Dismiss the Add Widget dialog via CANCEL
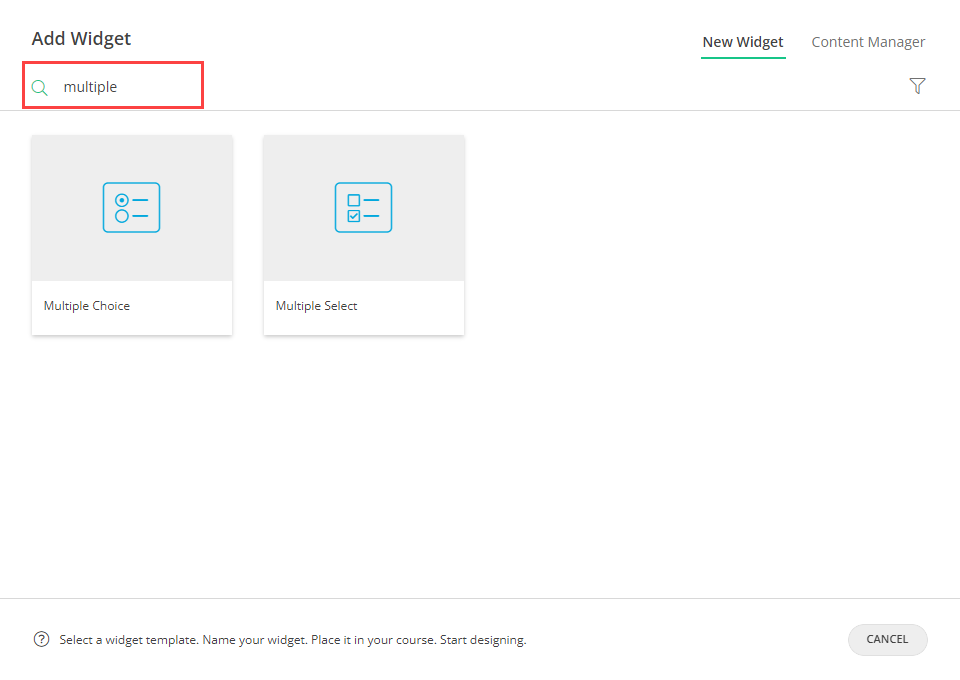The image size is (960, 680). [x=887, y=639]
